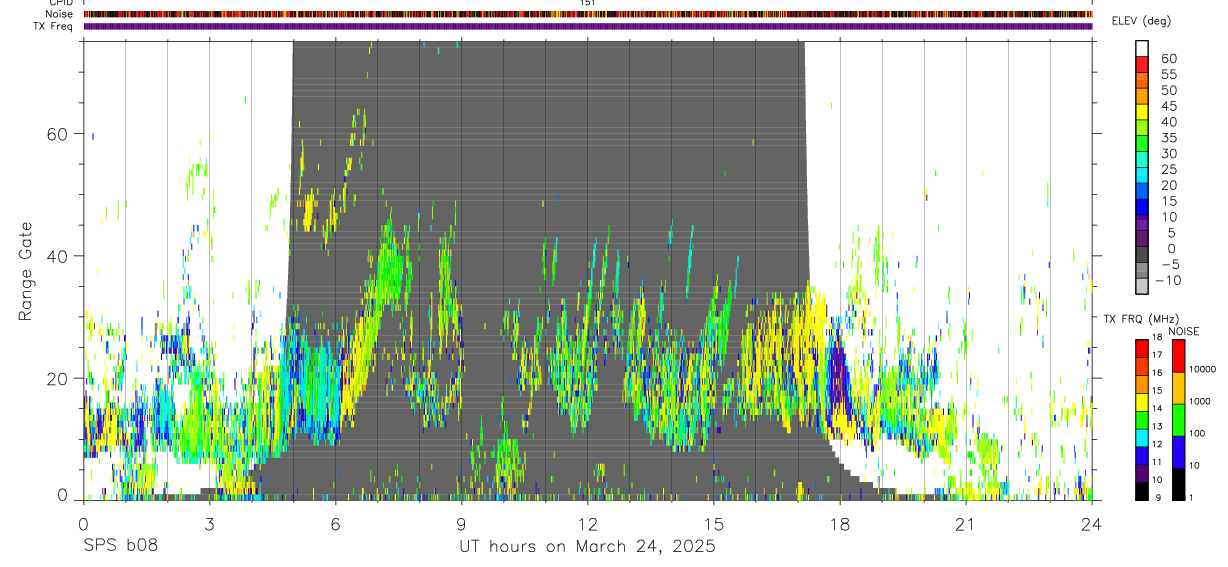This screenshot has height=567, width=1228.
Task: Click the 6 UT hour tick label
Action: coord(335,524)
